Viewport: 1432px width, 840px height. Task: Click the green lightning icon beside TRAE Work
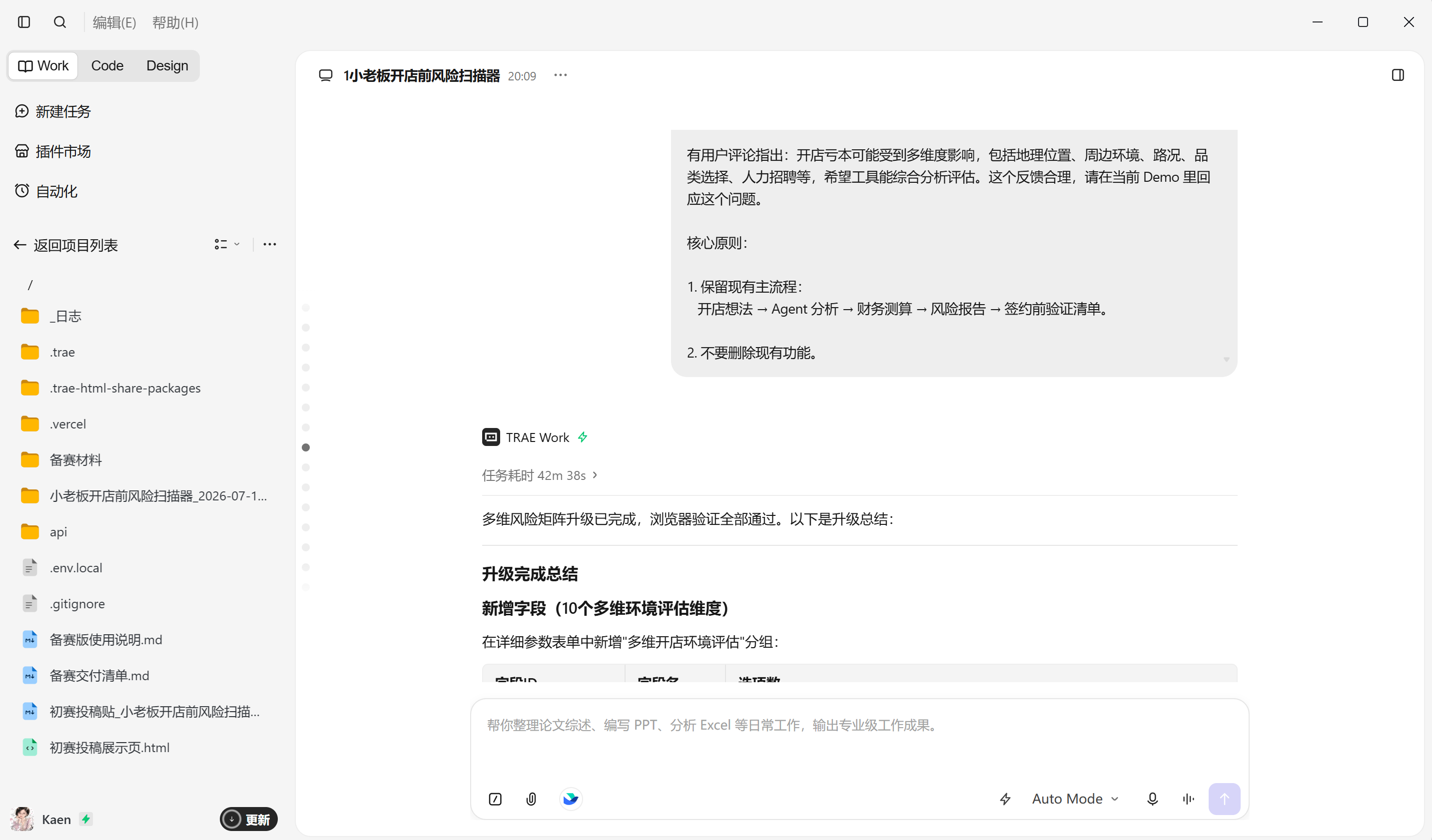583,437
